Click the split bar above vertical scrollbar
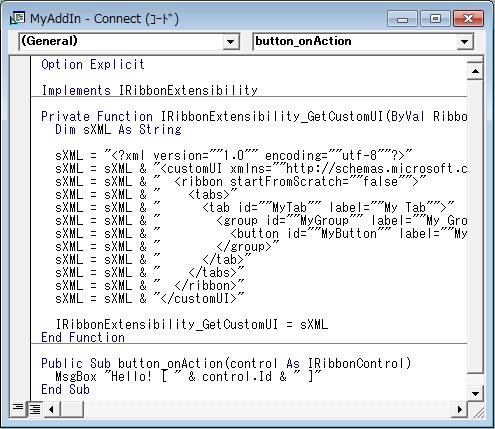Screen dimensions: 495x429 click(475, 60)
